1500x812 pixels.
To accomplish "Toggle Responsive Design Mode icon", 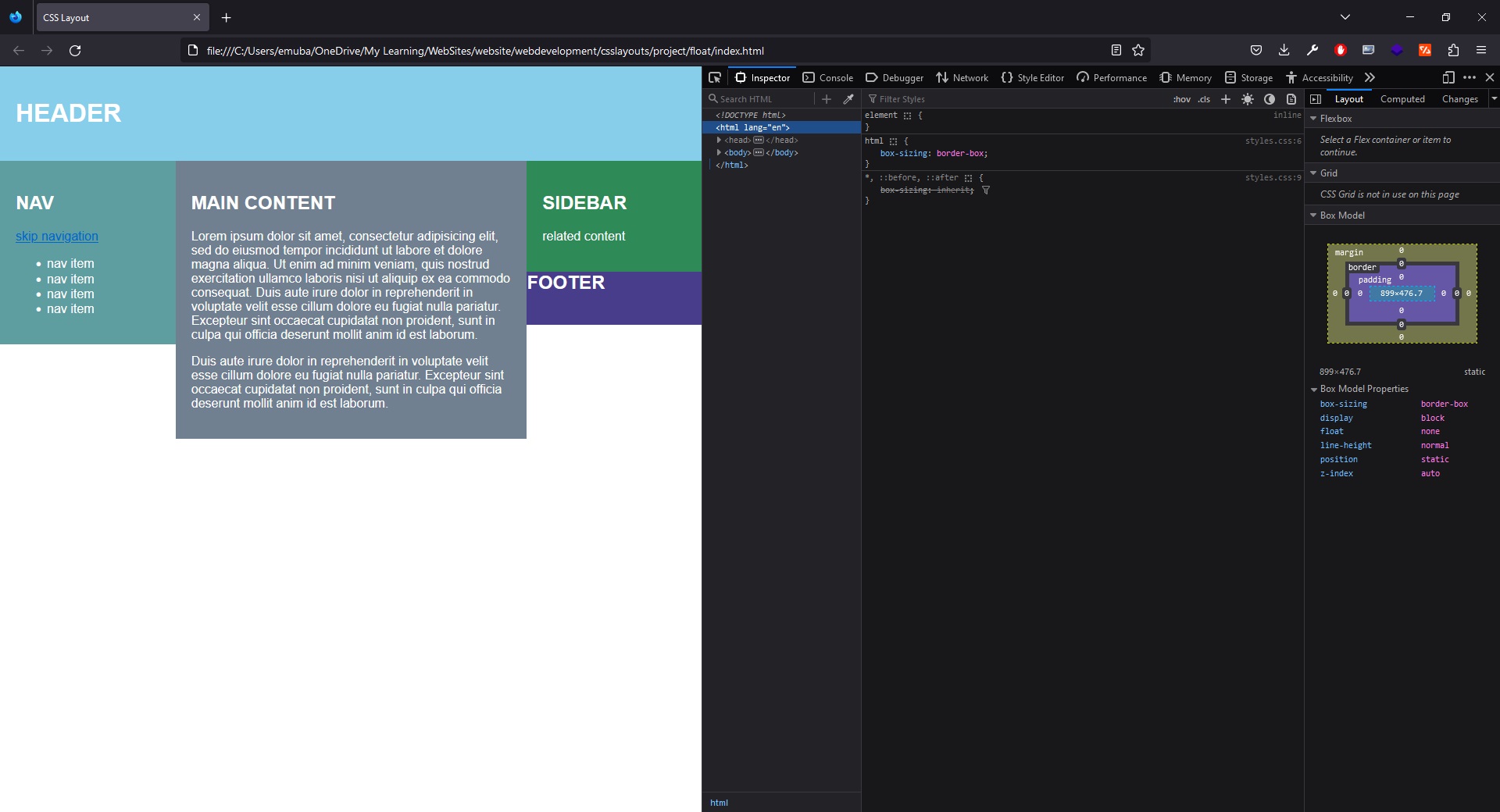I will point(1448,77).
